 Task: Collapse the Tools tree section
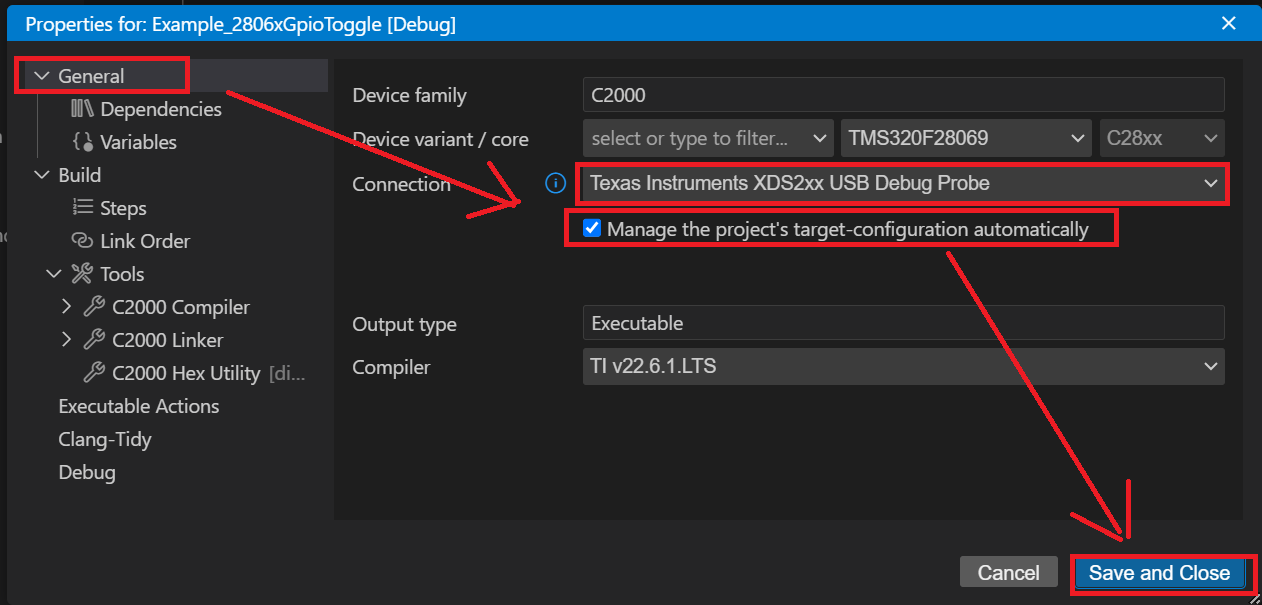point(54,274)
